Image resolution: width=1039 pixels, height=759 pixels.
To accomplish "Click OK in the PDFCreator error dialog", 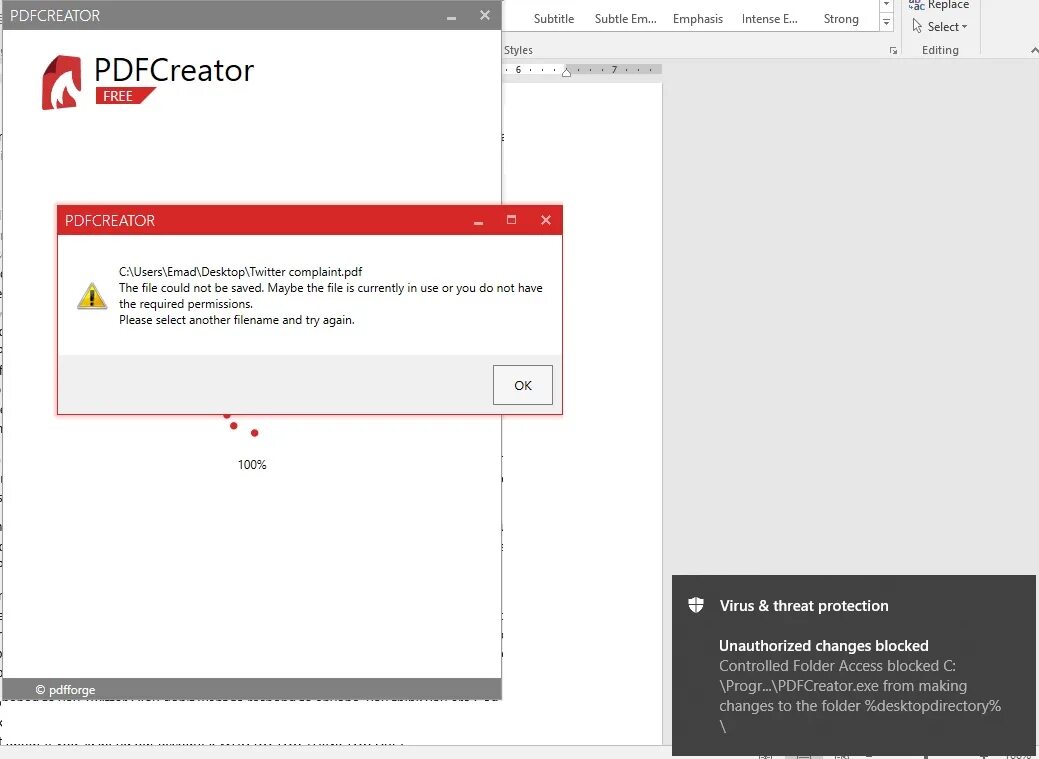I will tap(522, 385).
